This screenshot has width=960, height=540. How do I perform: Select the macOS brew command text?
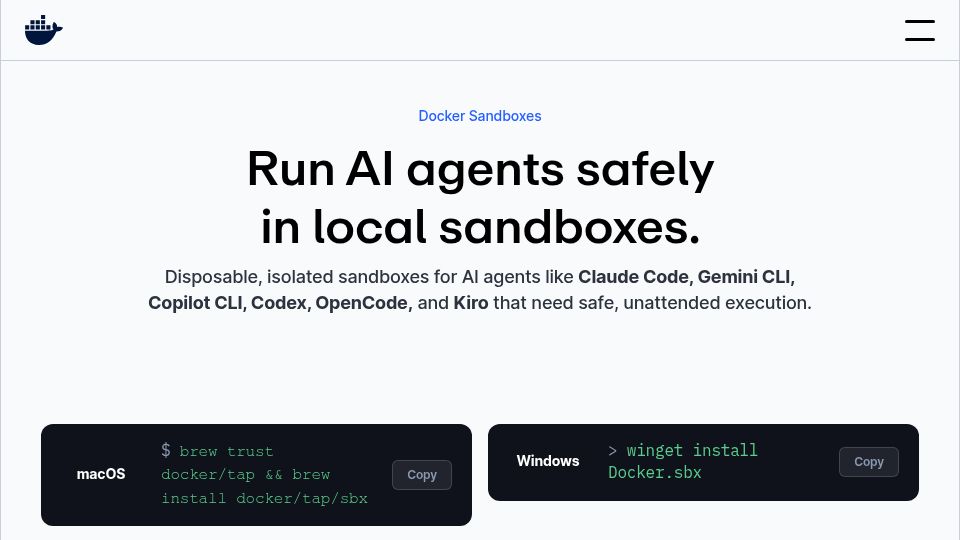[264, 474]
